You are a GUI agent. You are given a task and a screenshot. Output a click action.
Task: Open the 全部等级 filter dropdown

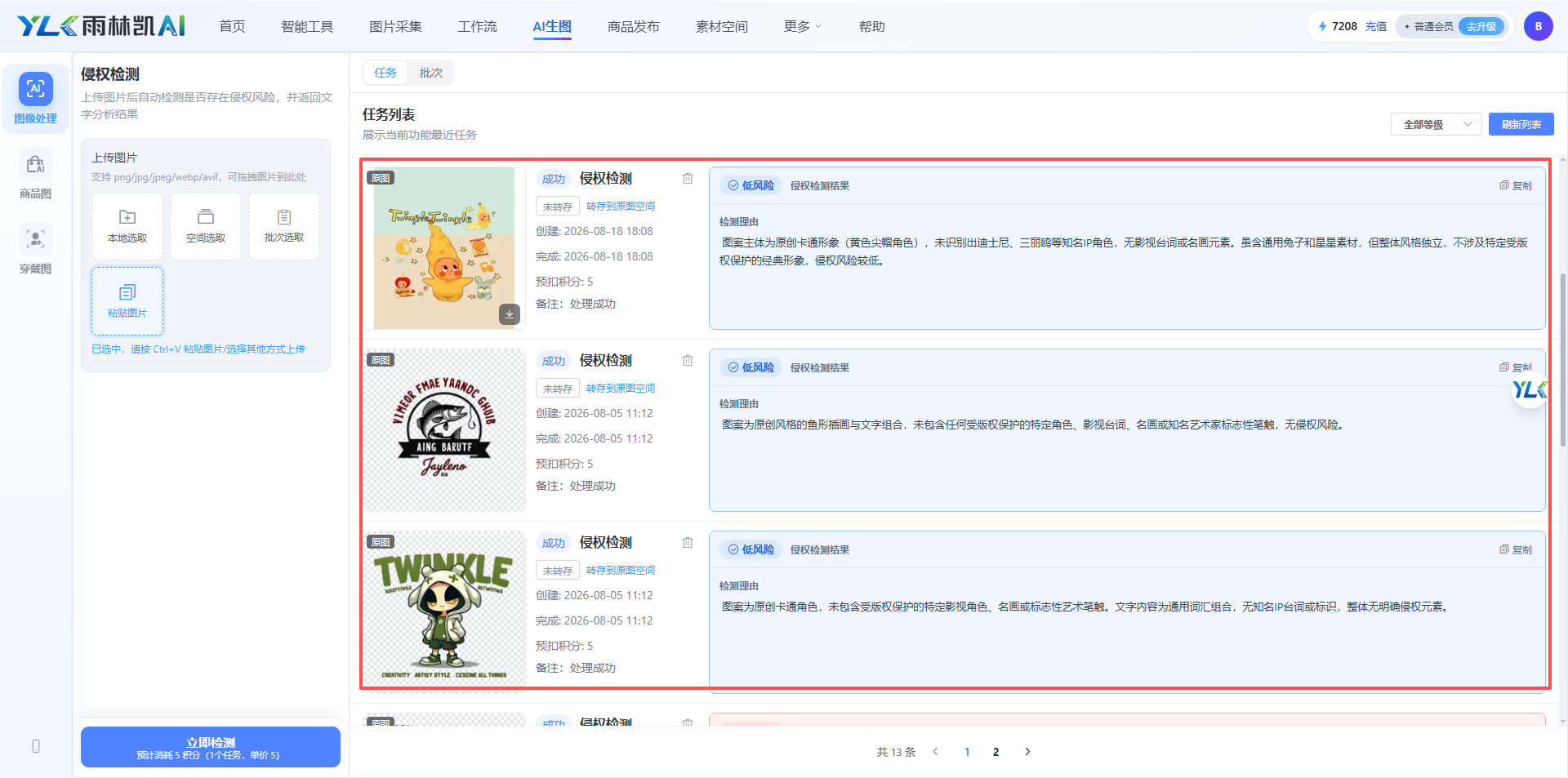tap(1436, 124)
